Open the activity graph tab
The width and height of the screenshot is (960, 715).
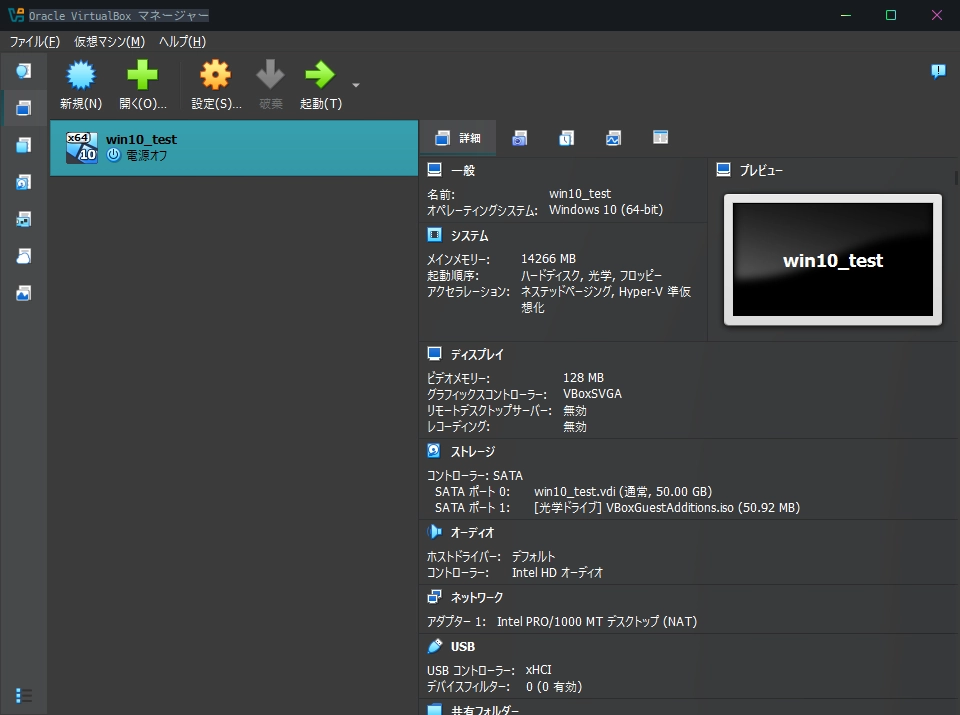click(x=613, y=138)
